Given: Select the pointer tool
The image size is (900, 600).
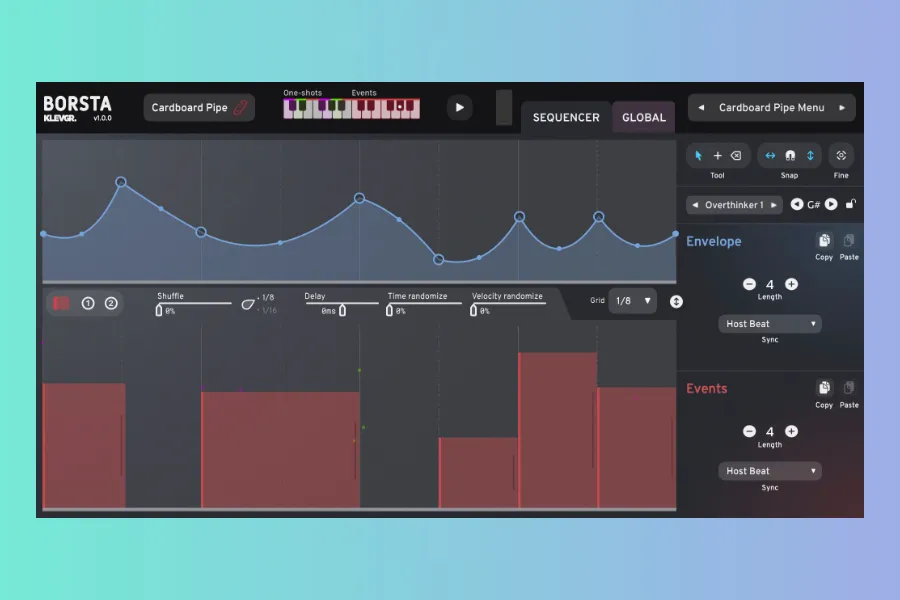Looking at the screenshot, I should [x=698, y=156].
